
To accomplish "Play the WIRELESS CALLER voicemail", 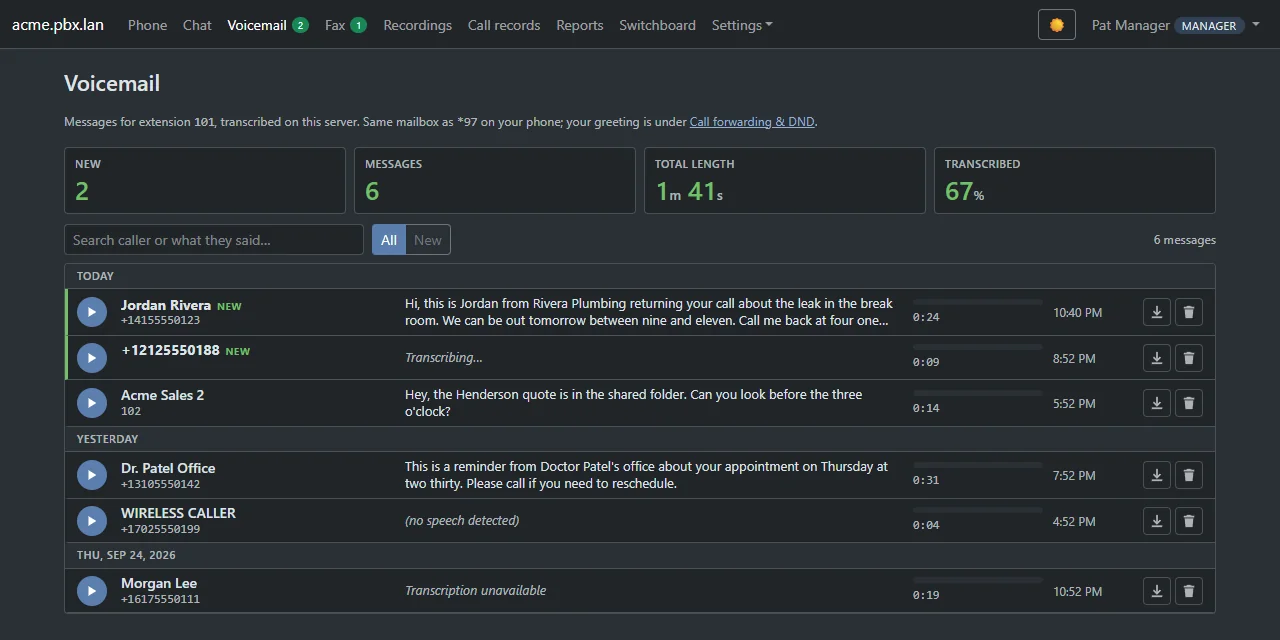I will [x=92, y=521].
